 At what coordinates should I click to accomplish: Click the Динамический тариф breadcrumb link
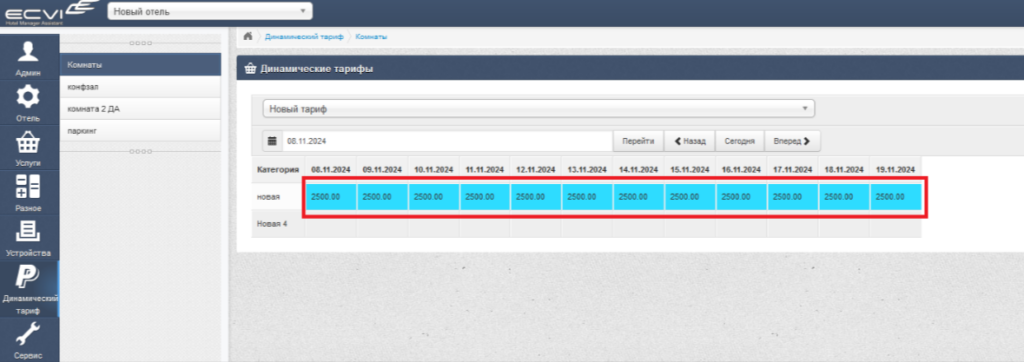[x=304, y=37]
